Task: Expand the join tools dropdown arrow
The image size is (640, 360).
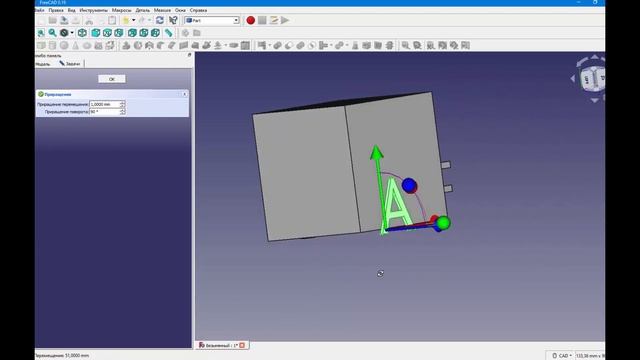Action: [x=331, y=46]
